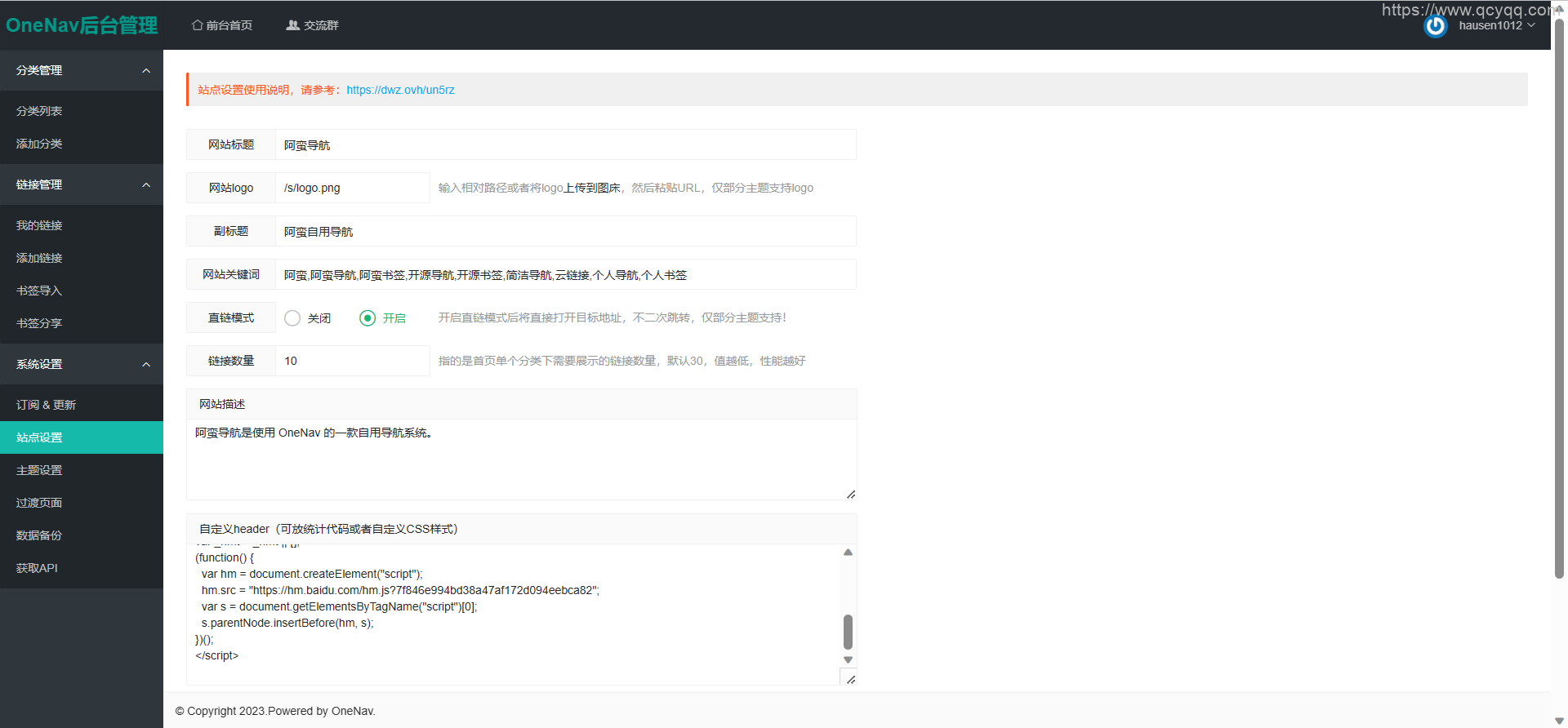Click the 网站标题 input field

click(565, 144)
